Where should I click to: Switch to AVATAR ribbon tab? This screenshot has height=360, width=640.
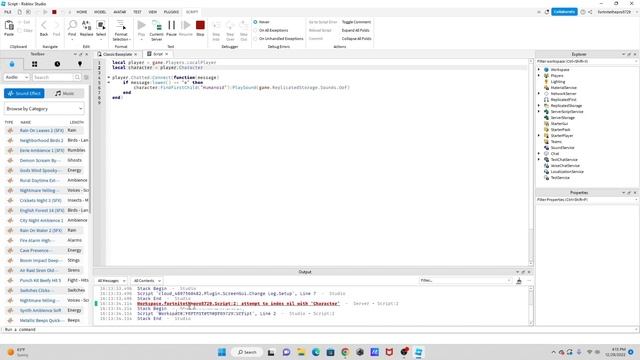(x=120, y=12)
